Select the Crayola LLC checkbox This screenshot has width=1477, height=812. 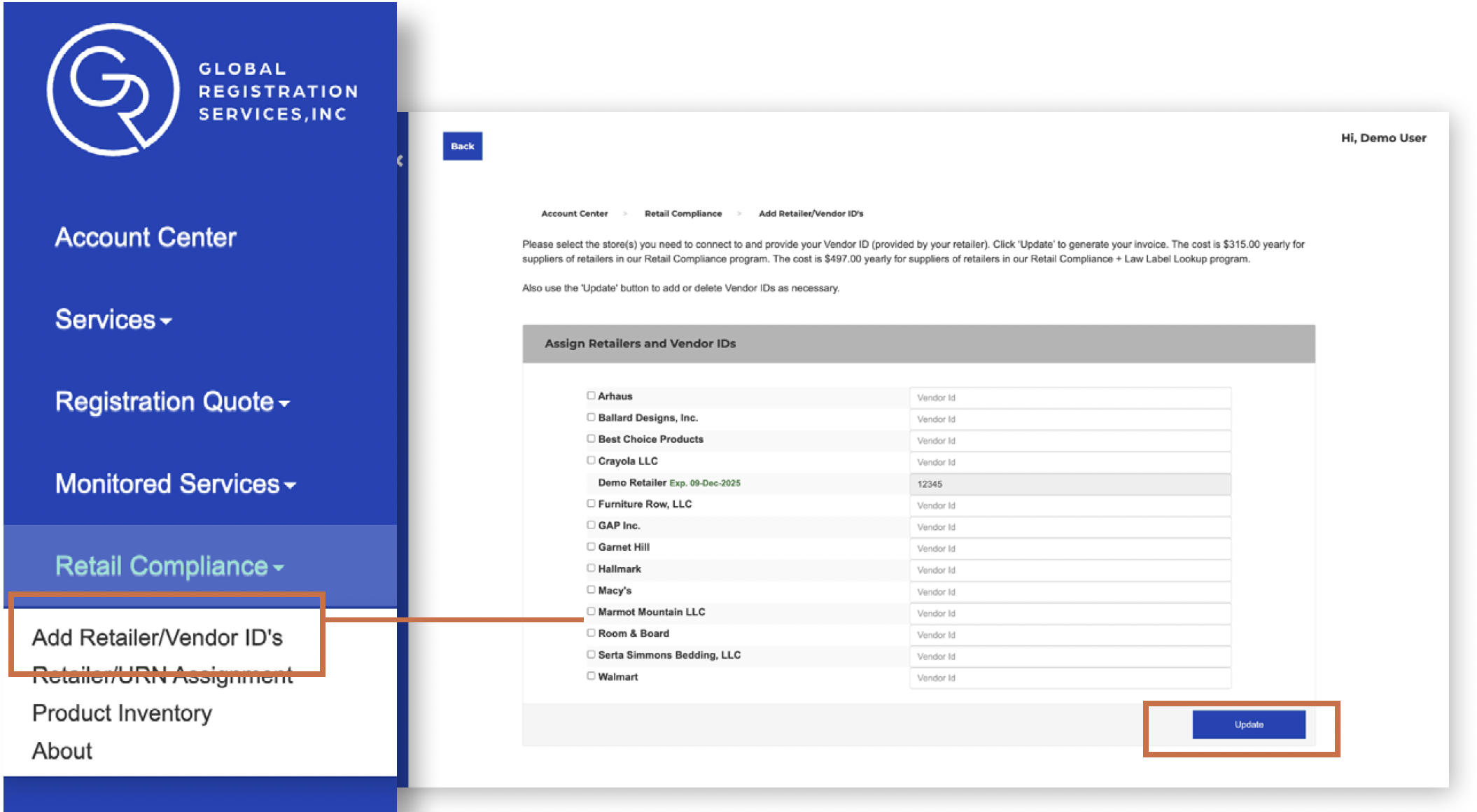(x=591, y=461)
